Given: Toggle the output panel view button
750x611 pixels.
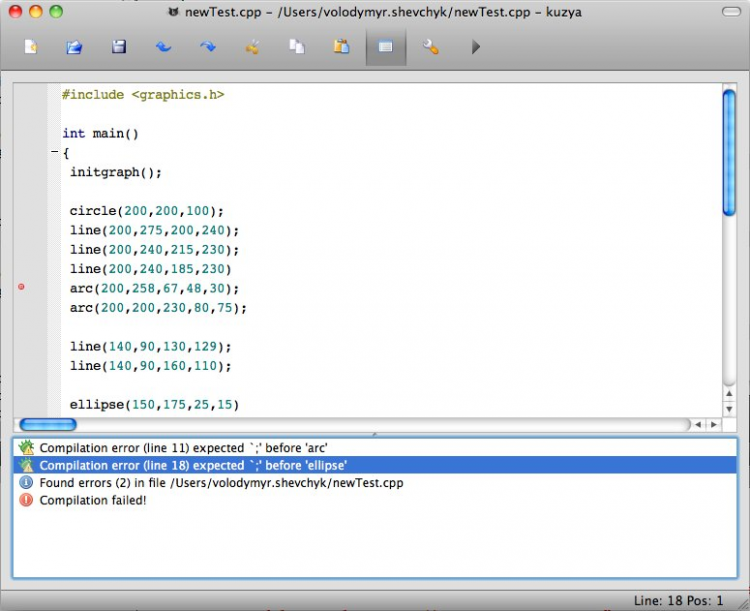Looking at the screenshot, I should pyautogui.click(x=386, y=47).
